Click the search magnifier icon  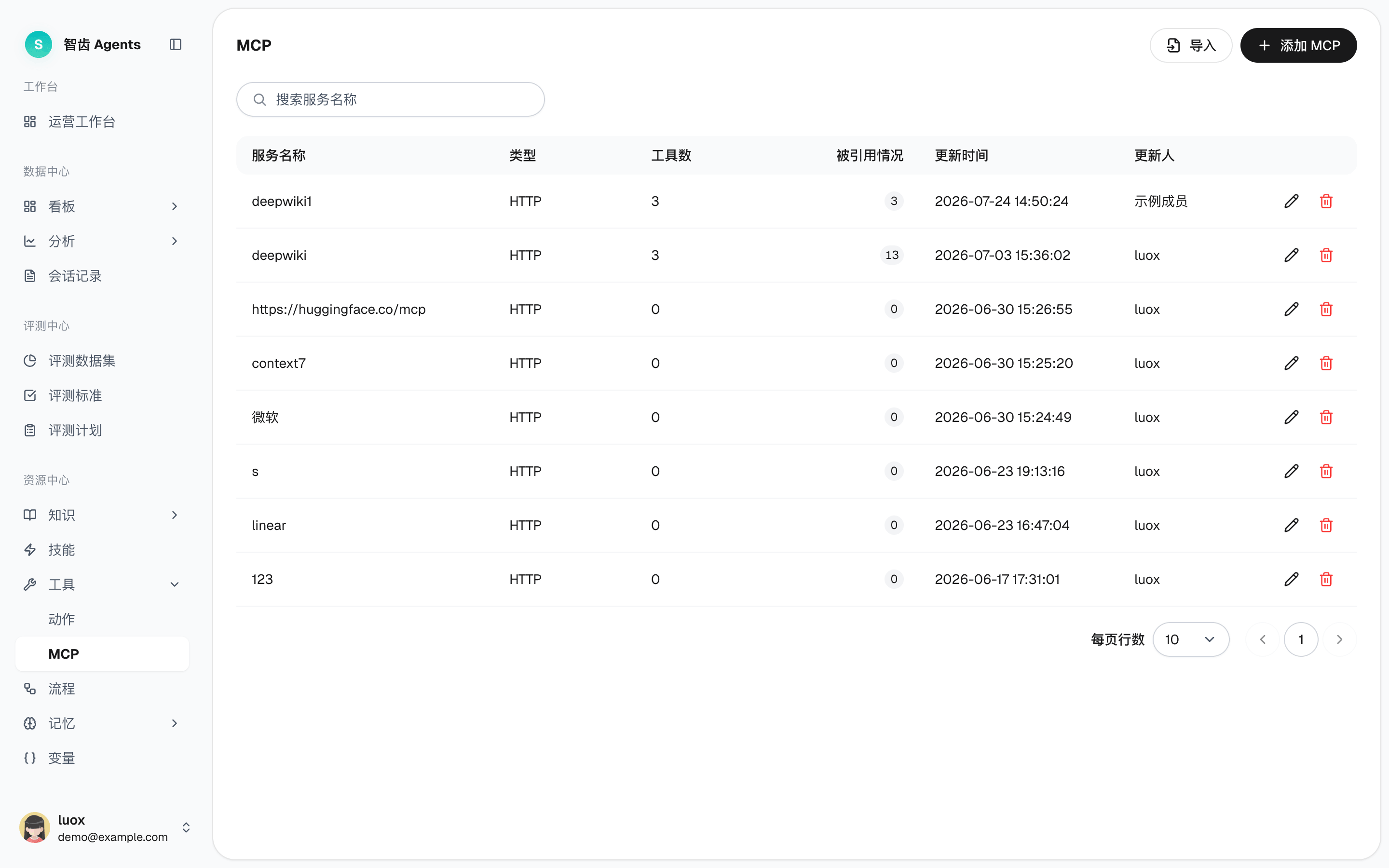click(x=259, y=99)
